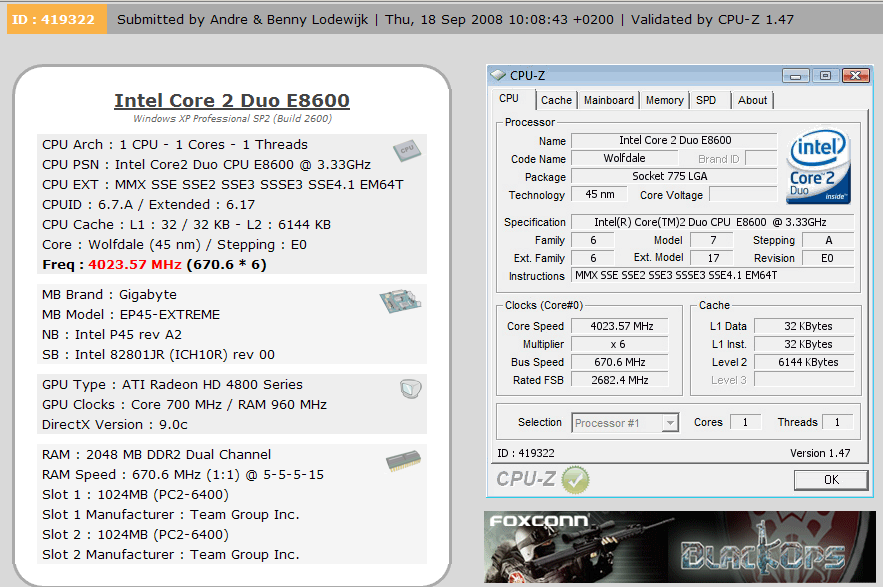883x587 pixels.
Task: Click the Slot 1 Manufacturer line
Action: pos(171,515)
